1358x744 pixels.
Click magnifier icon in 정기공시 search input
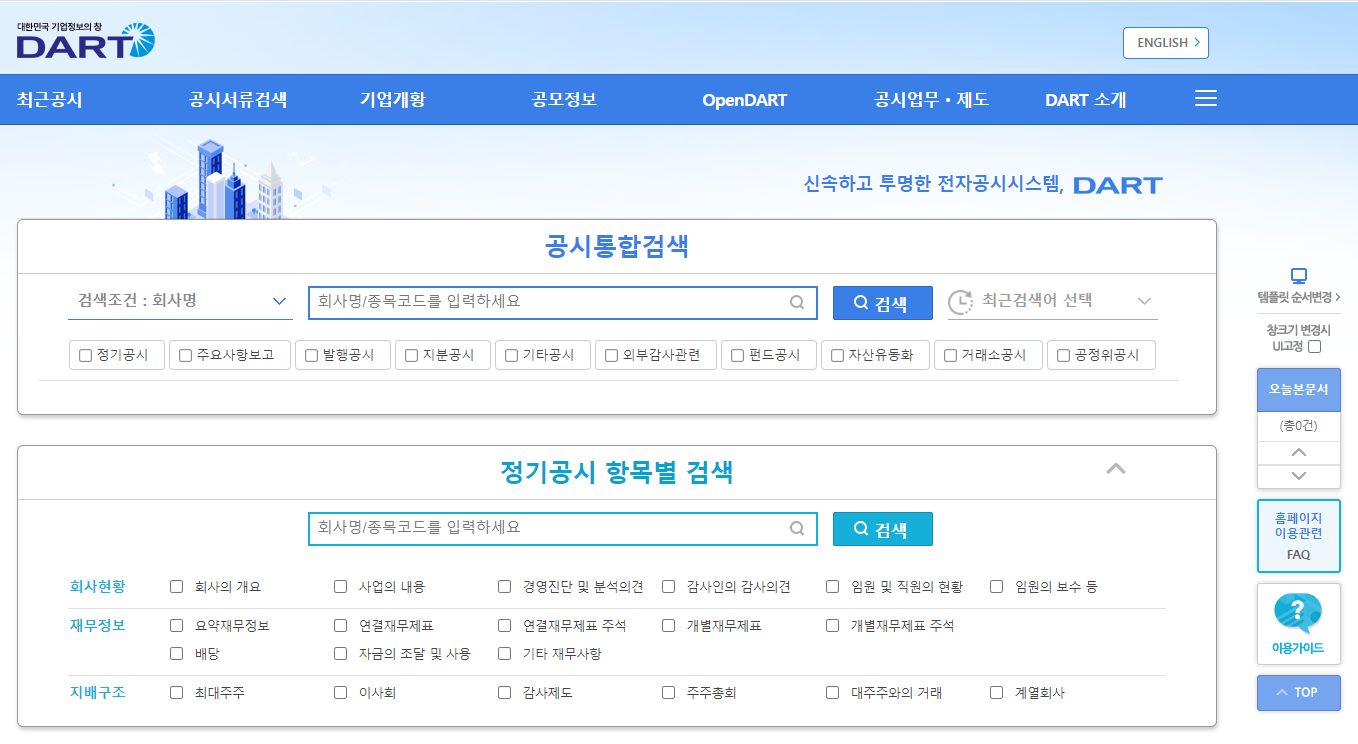(797, 528)
